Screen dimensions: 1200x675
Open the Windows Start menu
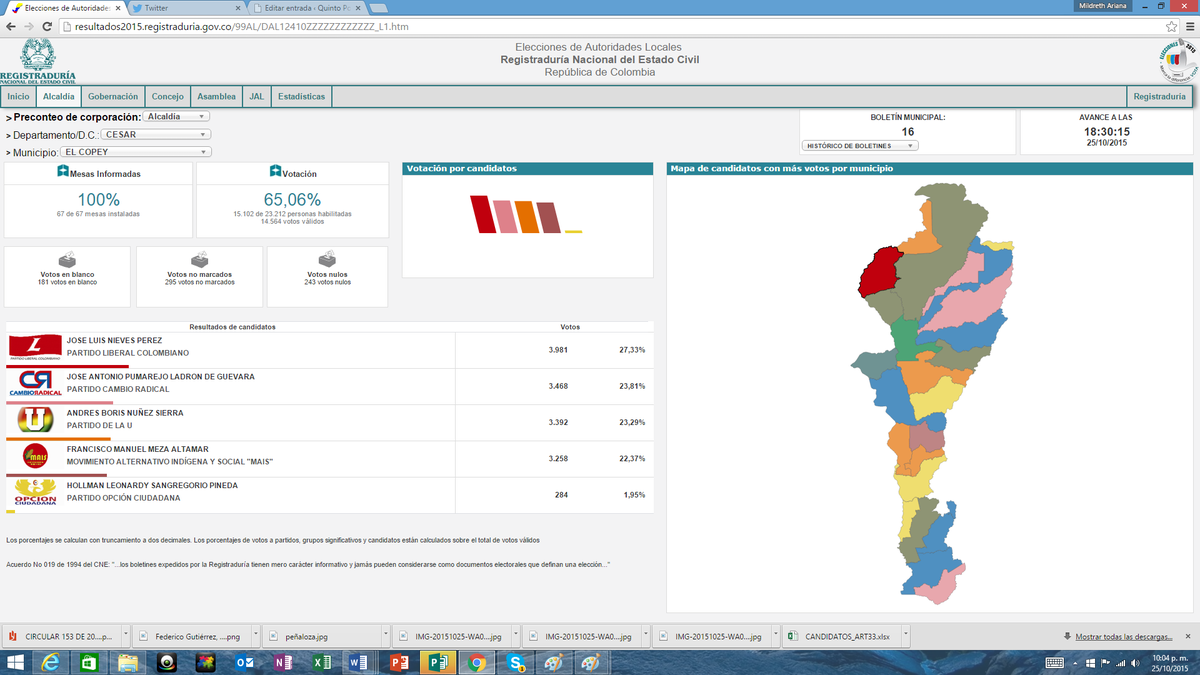17,663
